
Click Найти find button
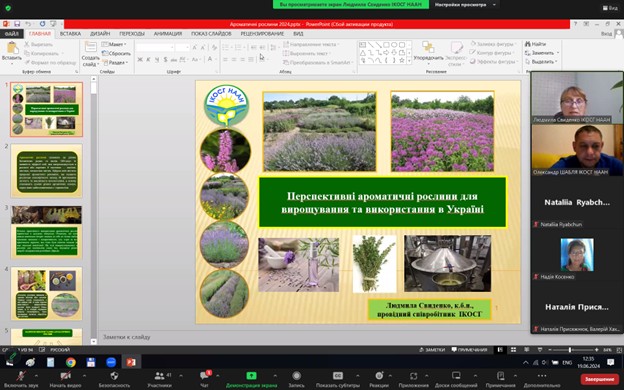pyautogui.click(x=535, y=44)
